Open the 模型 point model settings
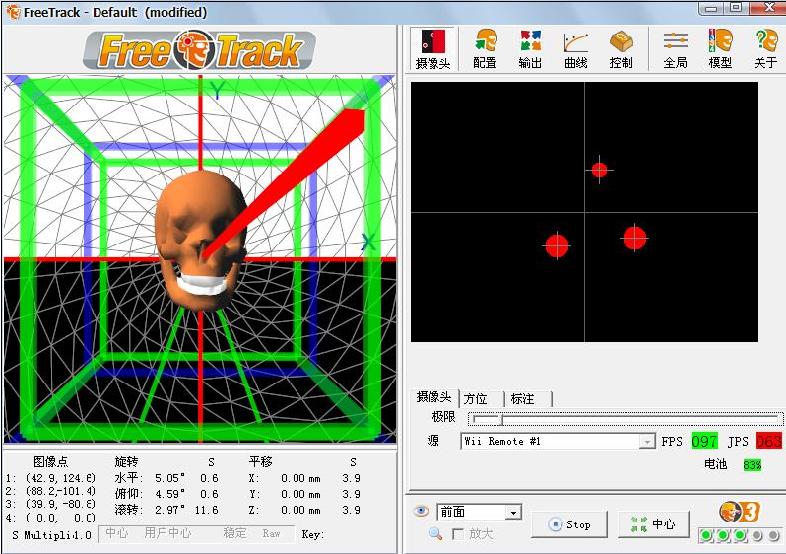 click(720, 49)
